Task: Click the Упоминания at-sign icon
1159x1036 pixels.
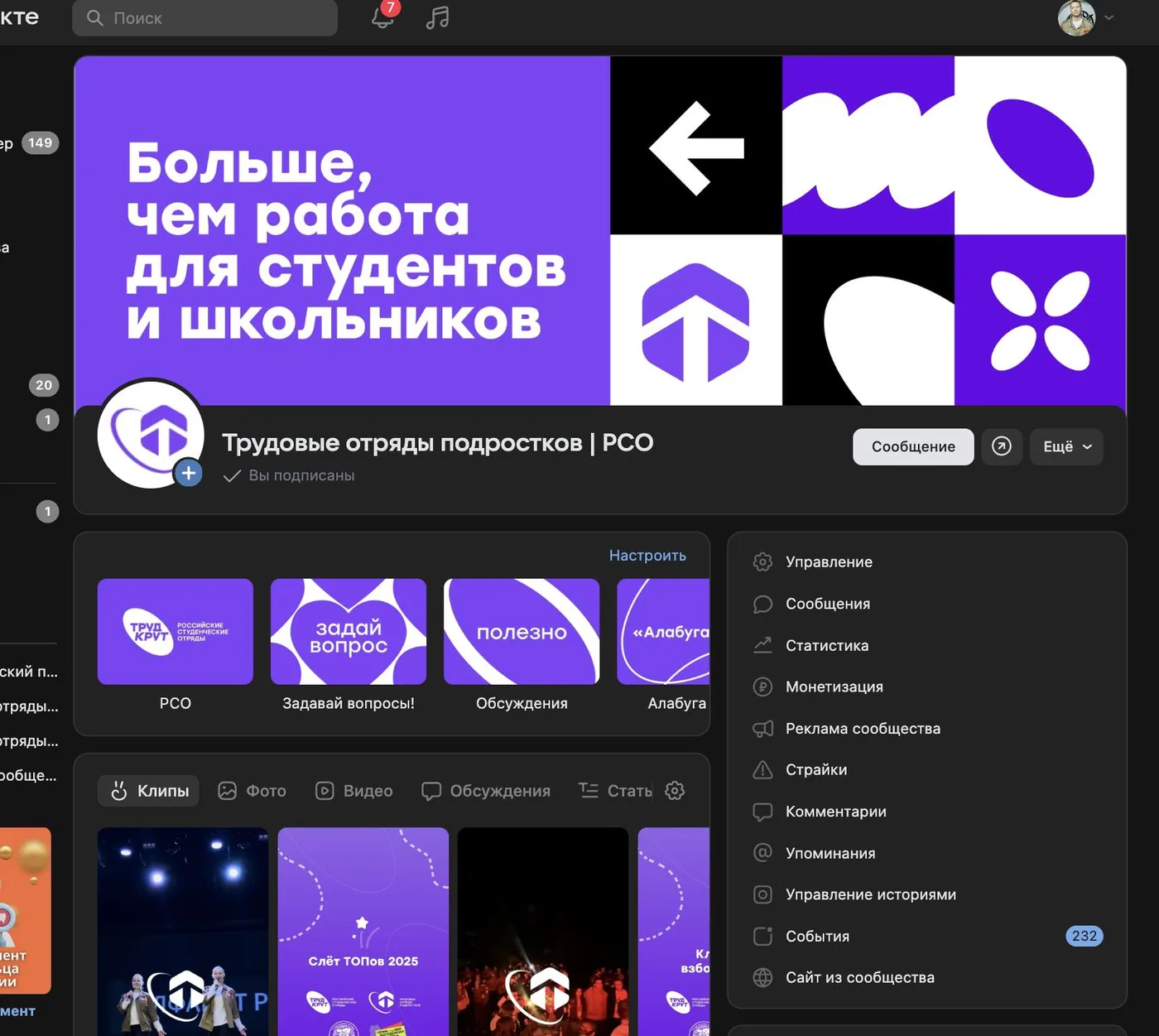Action: (762, 853)
